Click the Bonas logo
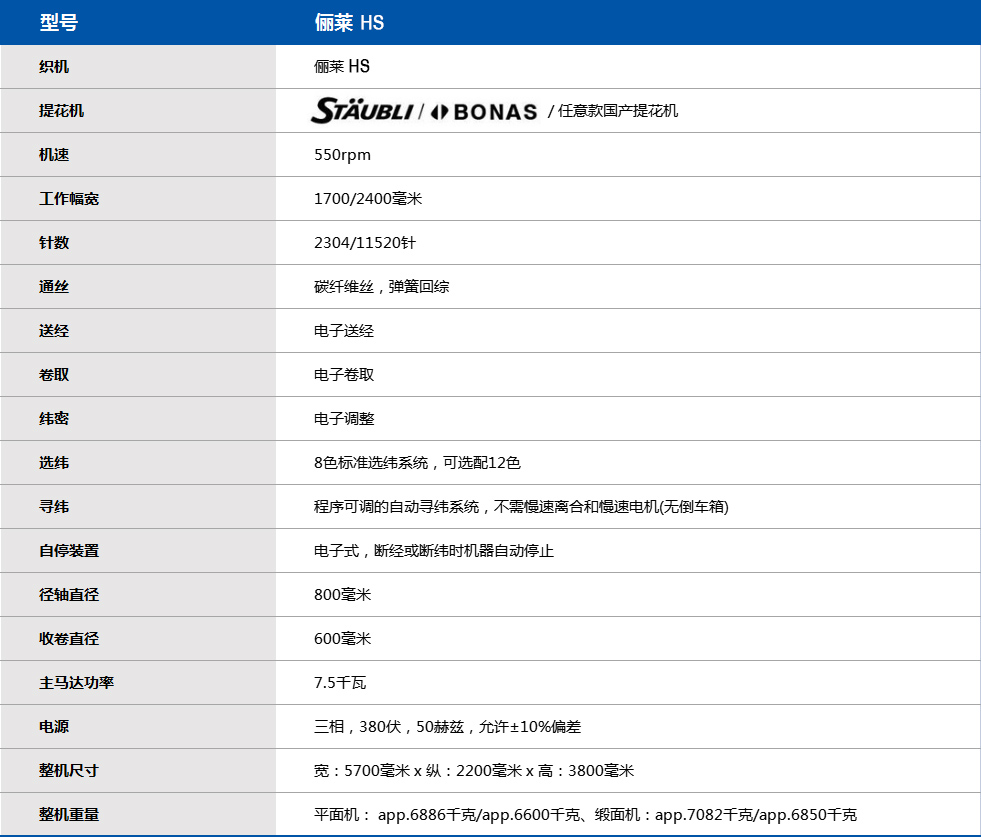981x837 pixels. point(484,112)
